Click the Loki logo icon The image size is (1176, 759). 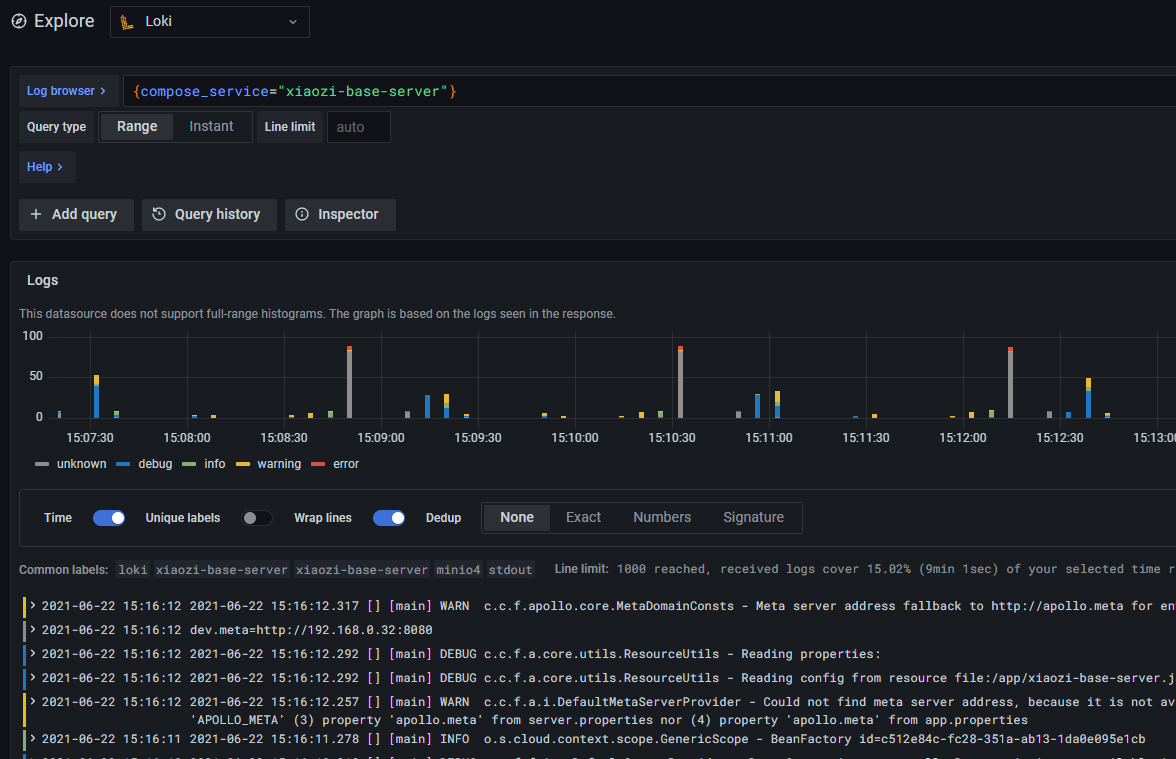pos(128,22)
